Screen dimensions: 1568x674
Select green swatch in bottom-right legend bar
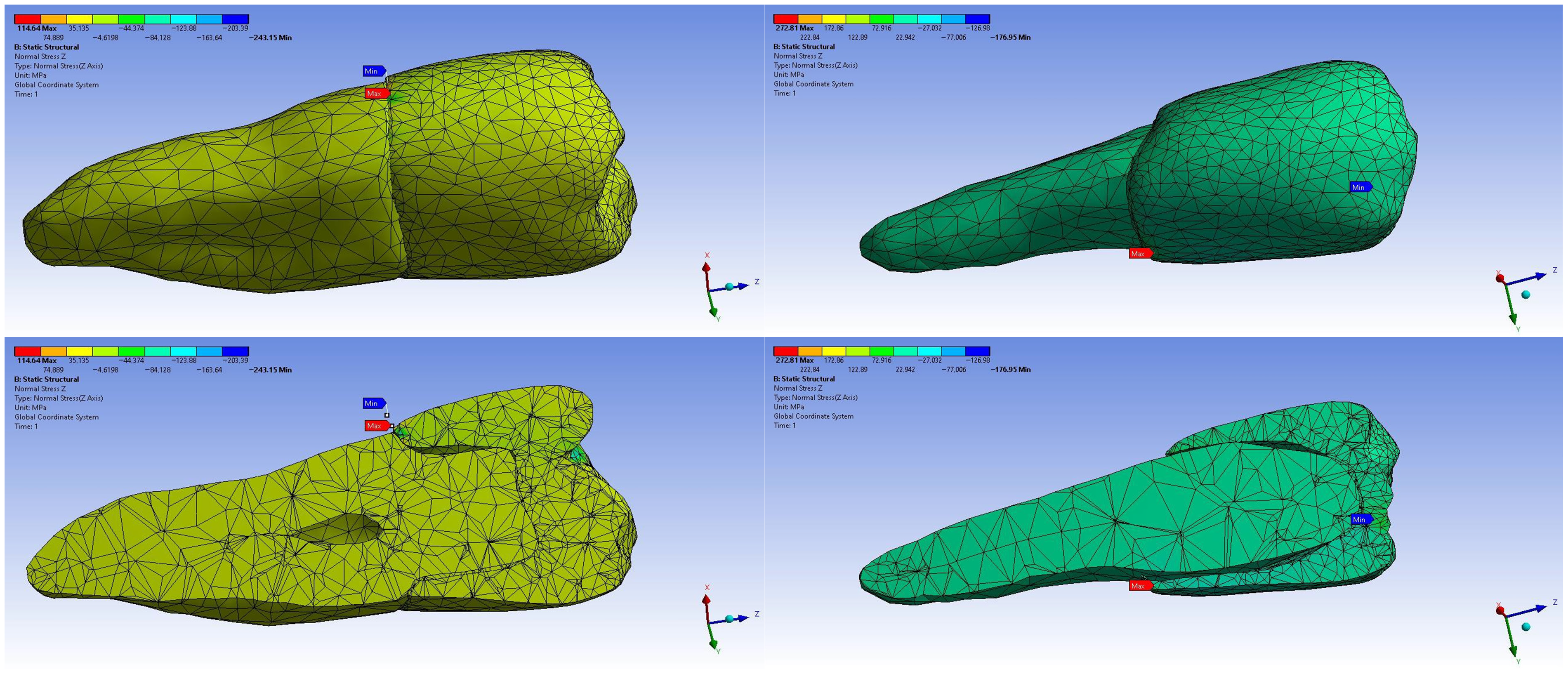882,351
